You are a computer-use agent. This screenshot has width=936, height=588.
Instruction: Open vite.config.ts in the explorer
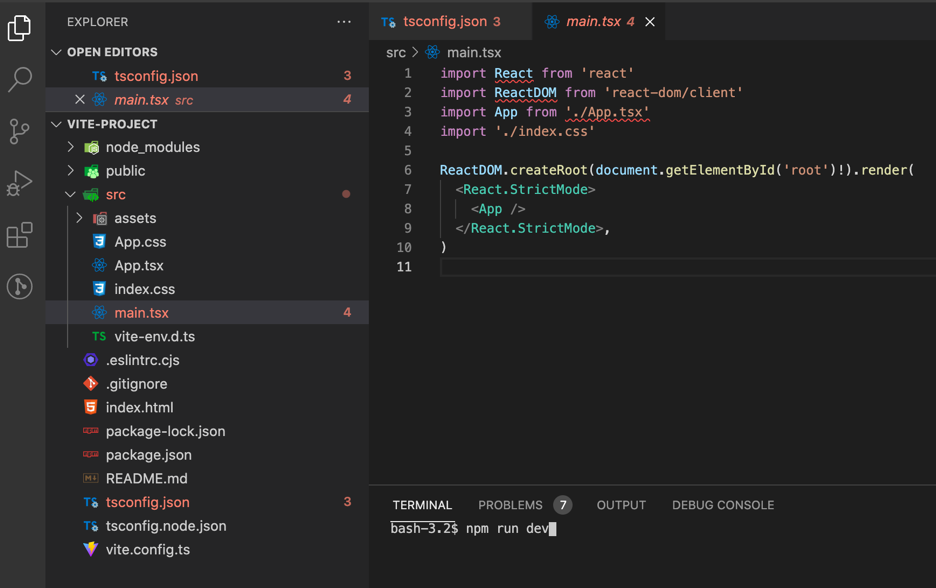click(x=147, y=549)
